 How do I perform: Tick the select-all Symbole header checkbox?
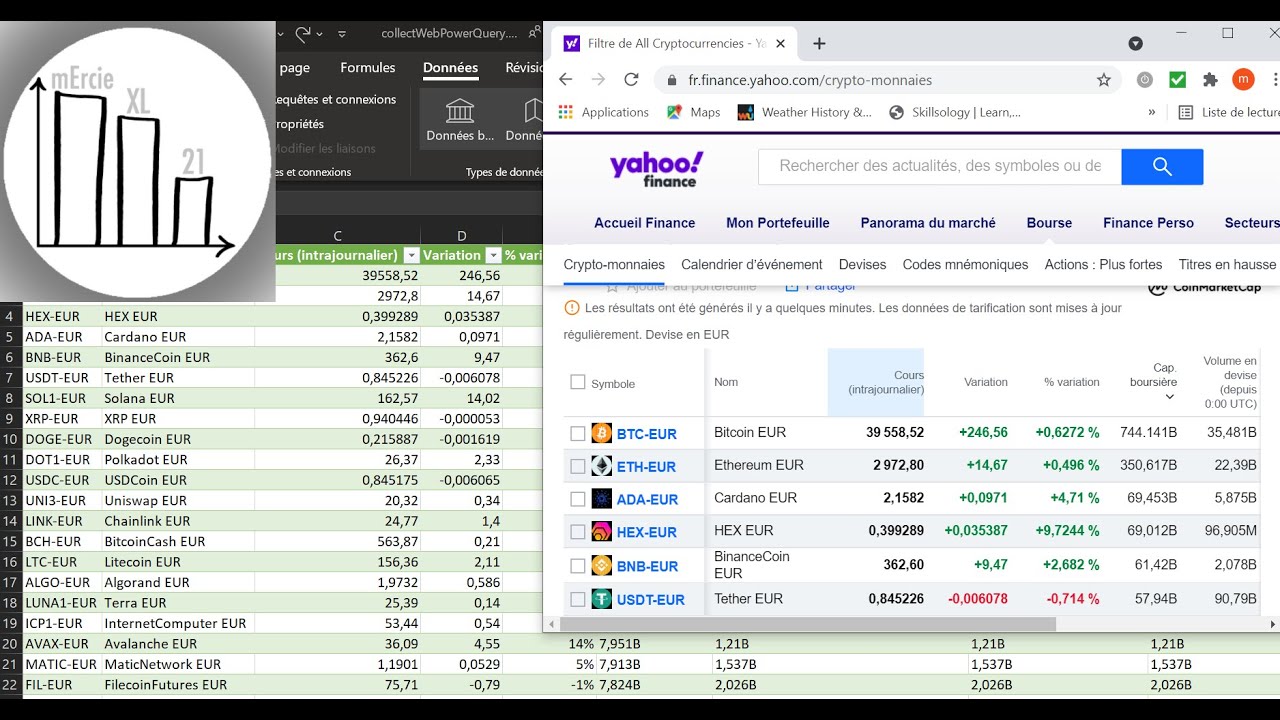tap(577, 382)
